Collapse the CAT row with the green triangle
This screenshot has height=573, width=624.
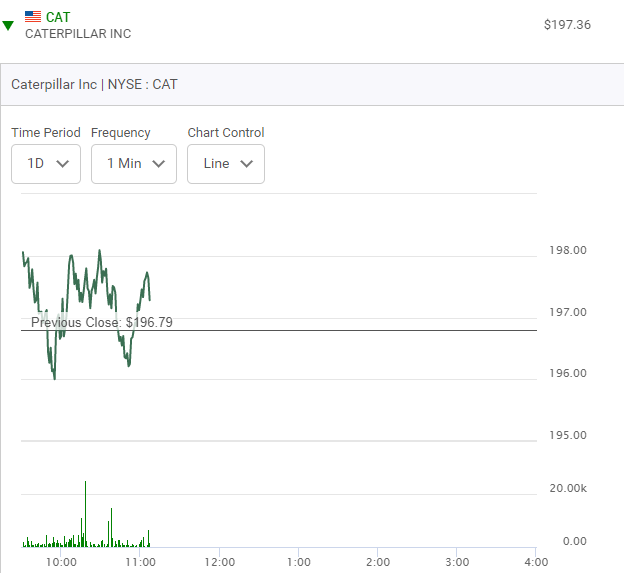[x=8, y=26]
